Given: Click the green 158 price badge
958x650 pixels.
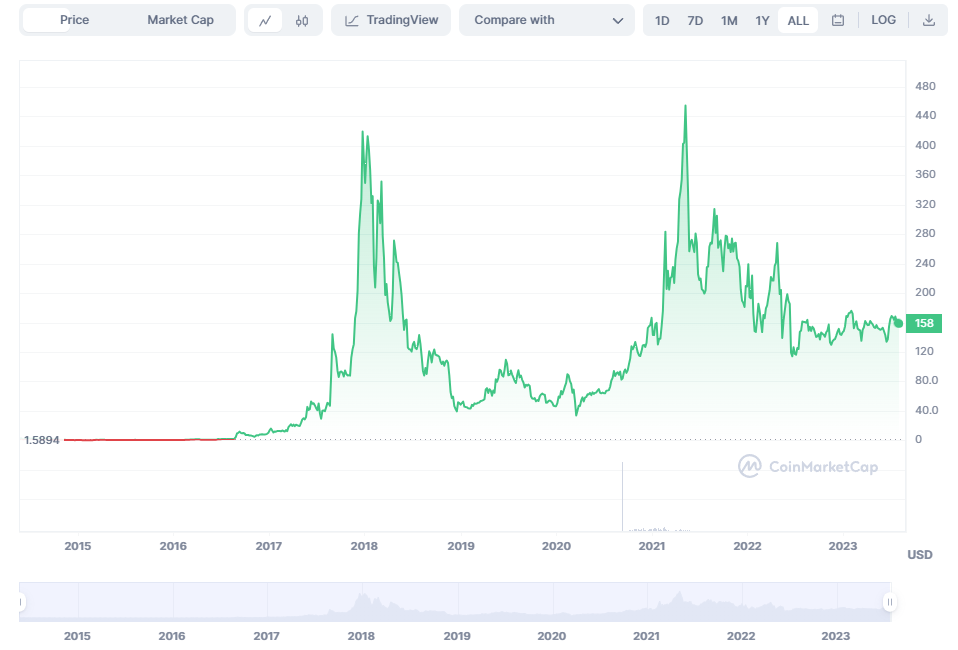Looking at the screenshot, I should 922,323.
